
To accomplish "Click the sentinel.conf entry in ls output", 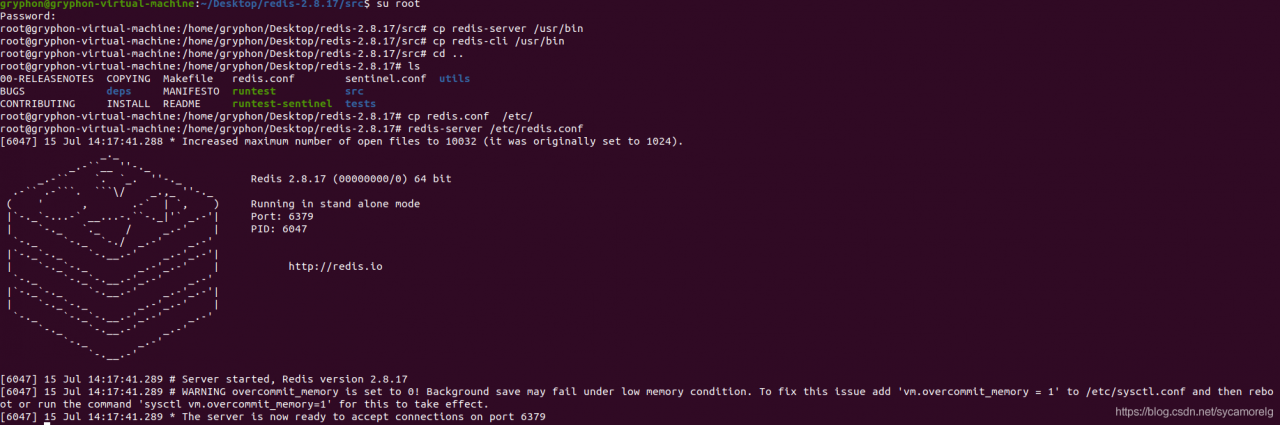I will click(385, 78).
